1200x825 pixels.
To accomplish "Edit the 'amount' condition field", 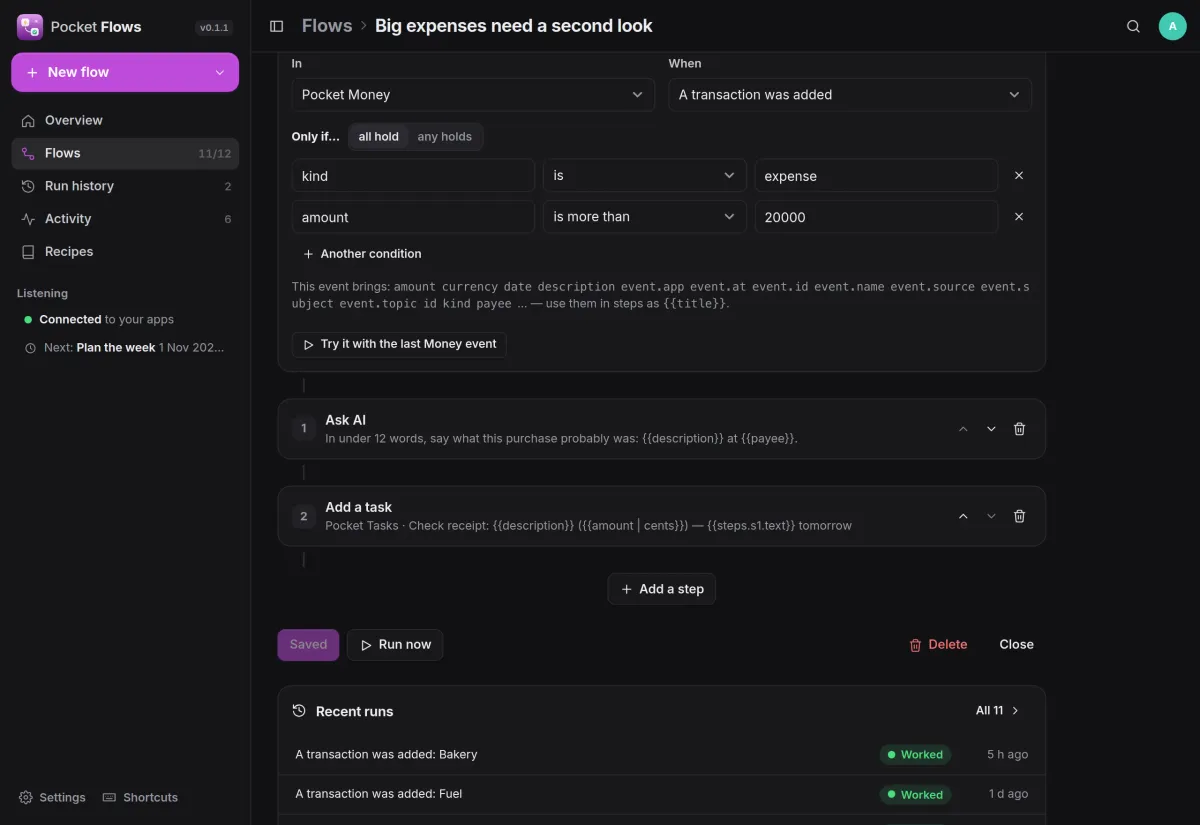I will 413,216.
